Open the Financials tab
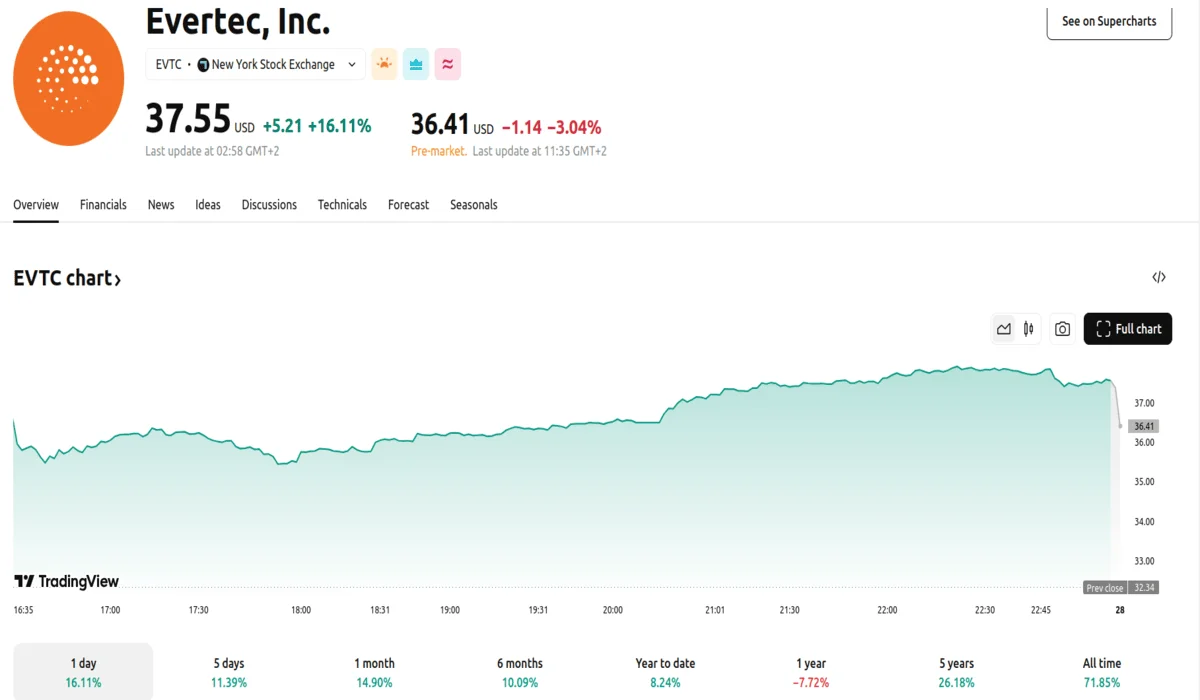This screenshot has width=1200, height=700. point(103,205)
